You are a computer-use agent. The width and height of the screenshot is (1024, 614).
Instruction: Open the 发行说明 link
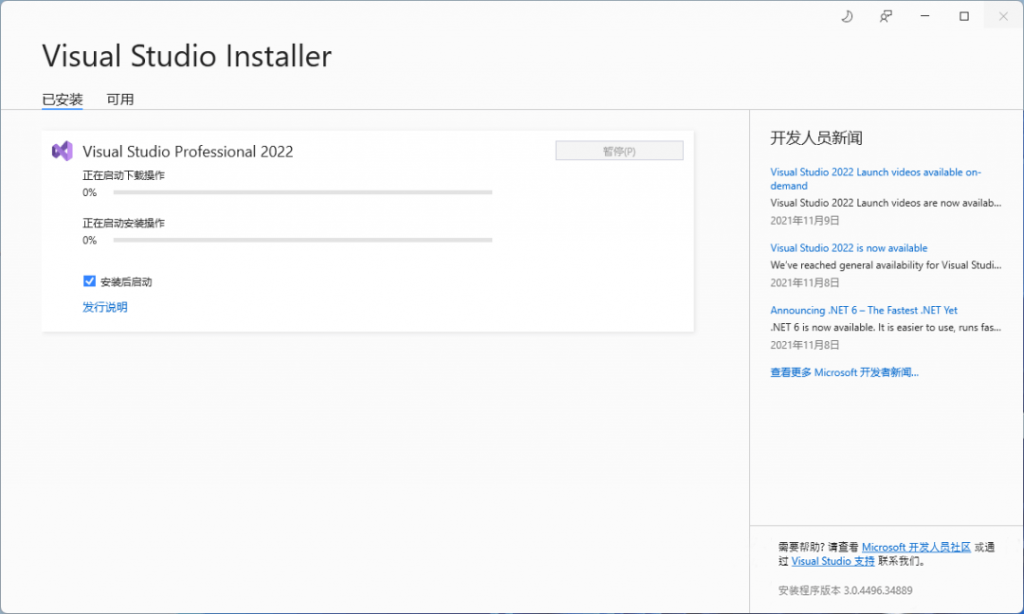(104, 307)
